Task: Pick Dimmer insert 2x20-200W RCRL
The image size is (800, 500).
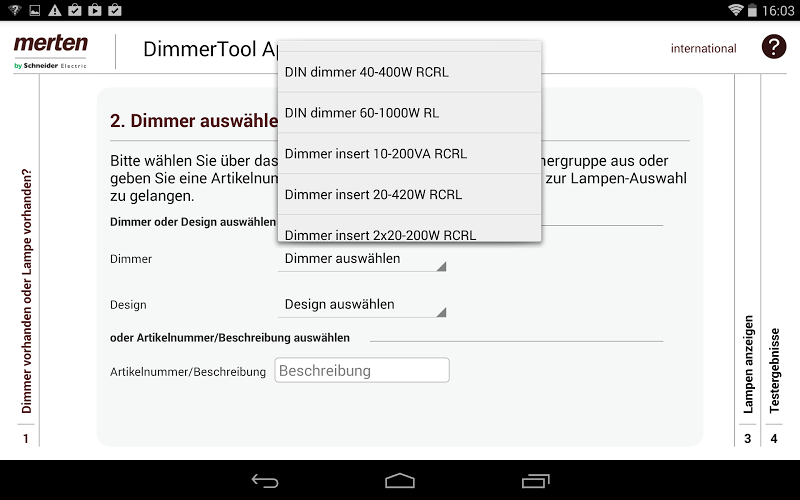Action: tap(409, 228)
